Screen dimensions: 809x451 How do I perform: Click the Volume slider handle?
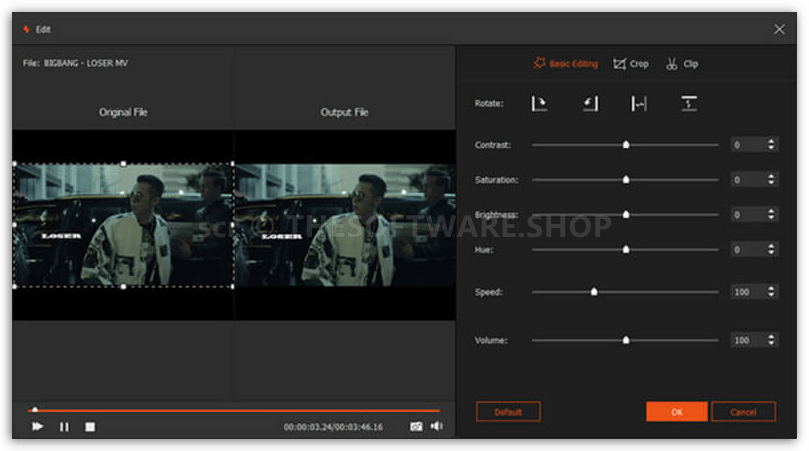(626, 340)
